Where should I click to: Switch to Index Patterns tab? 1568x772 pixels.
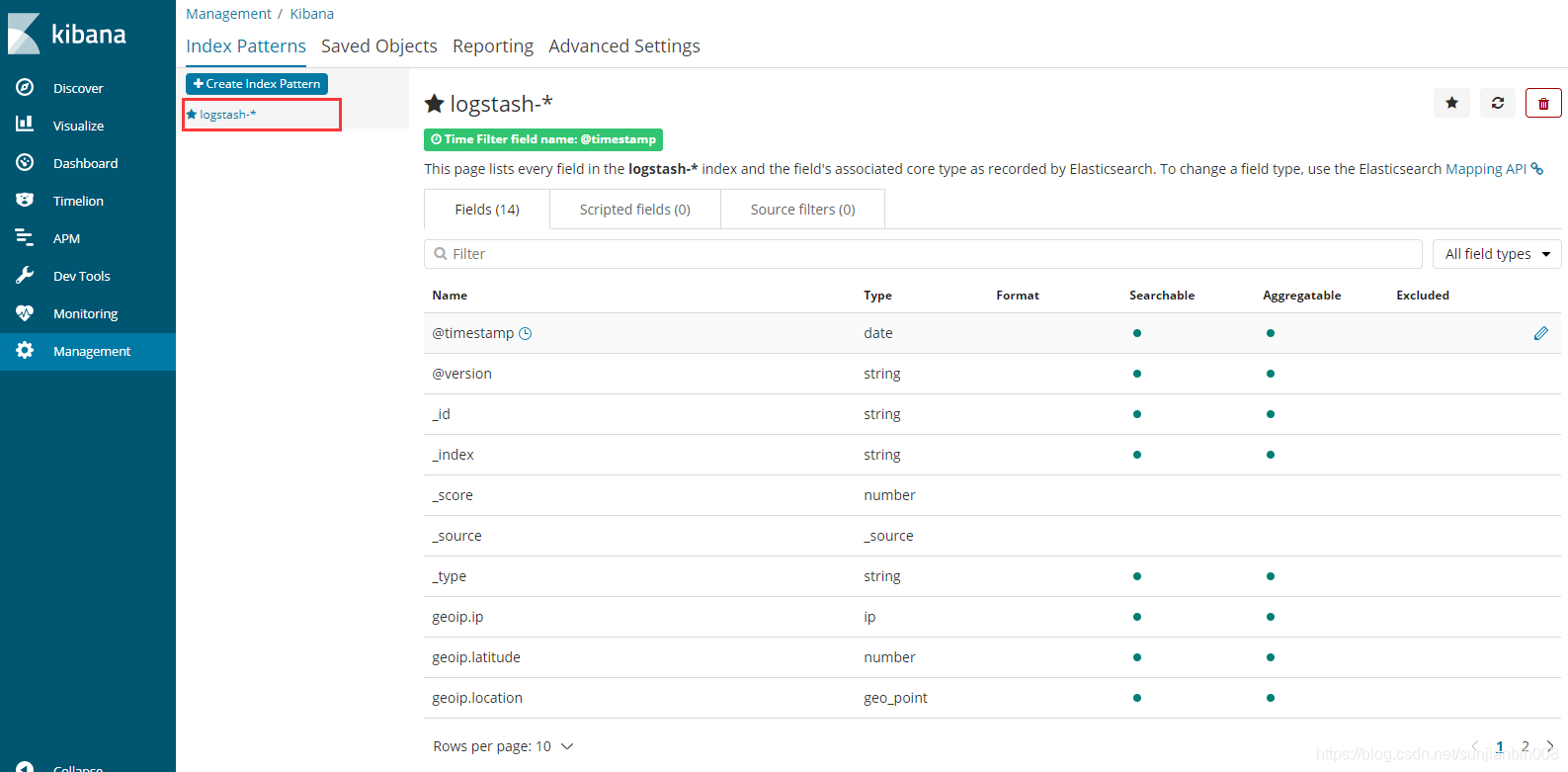(246, 46)
